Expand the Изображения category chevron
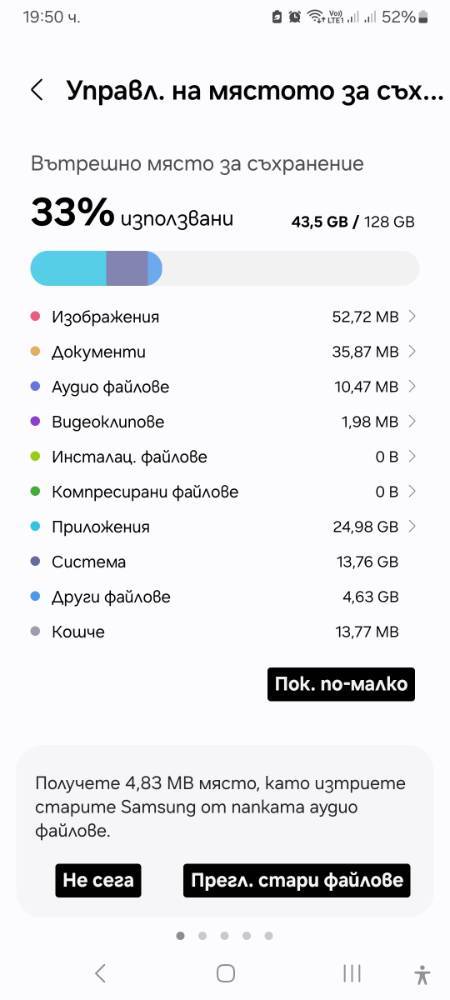The image size is (450, 1000). (412, 316)
